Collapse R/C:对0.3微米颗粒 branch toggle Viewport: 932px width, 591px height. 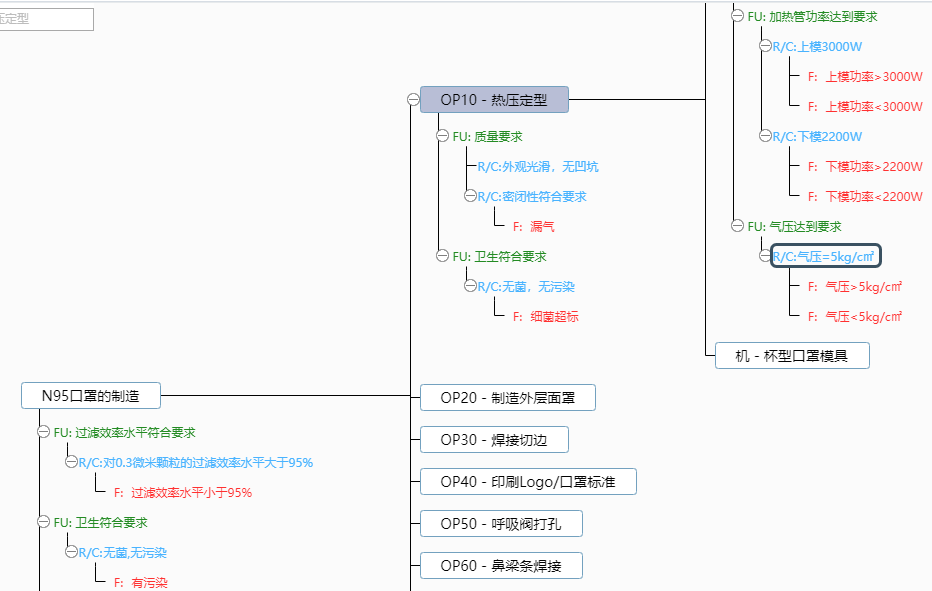tap(71, 462)
